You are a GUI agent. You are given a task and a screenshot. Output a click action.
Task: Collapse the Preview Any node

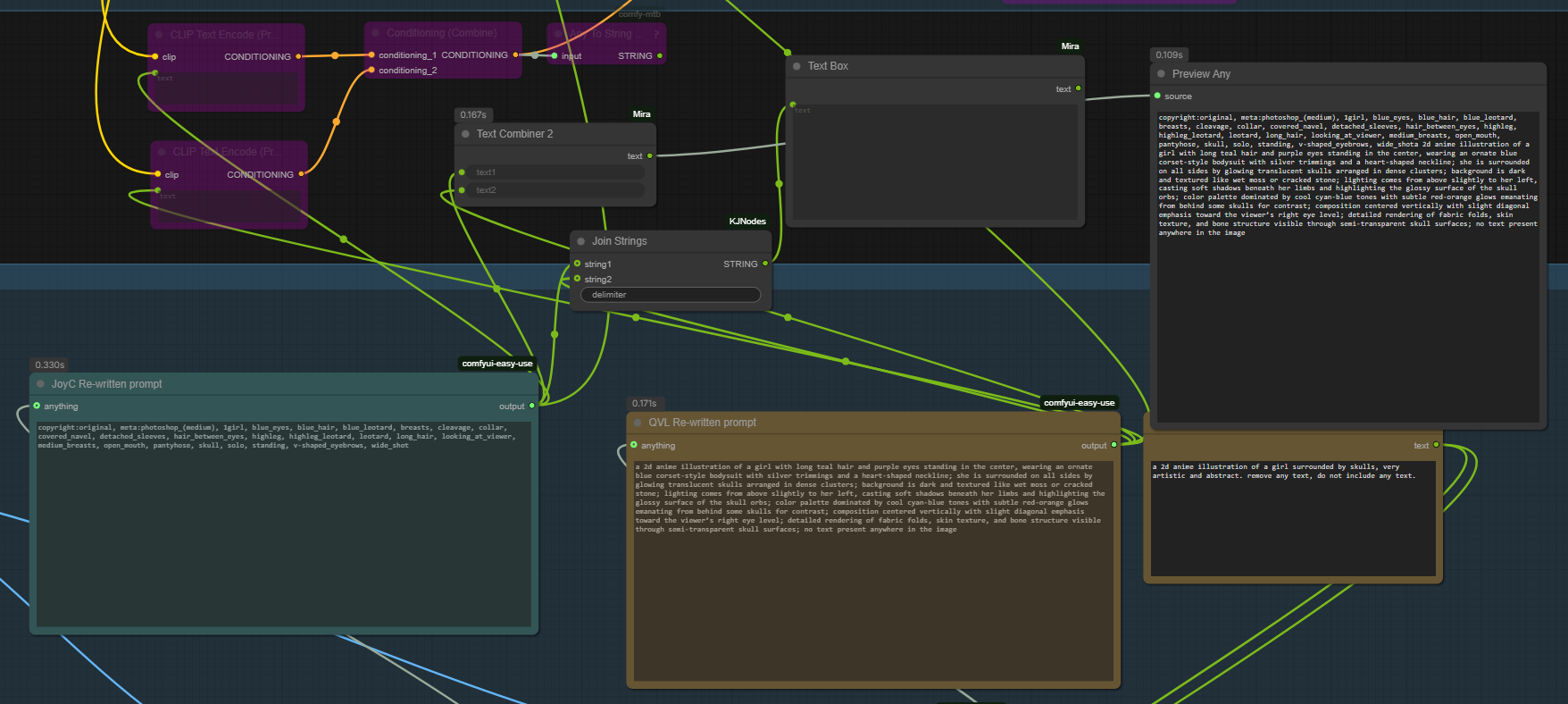[1161, 74]
